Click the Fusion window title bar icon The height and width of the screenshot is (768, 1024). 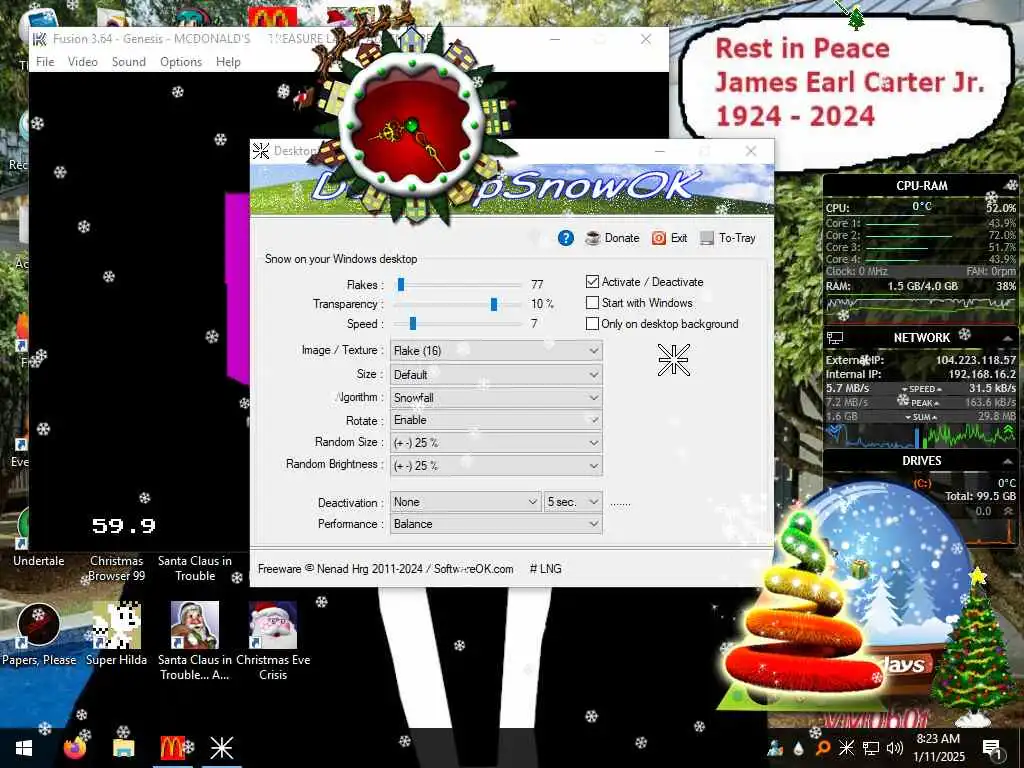pyautogui.click(x=40, y=39)
